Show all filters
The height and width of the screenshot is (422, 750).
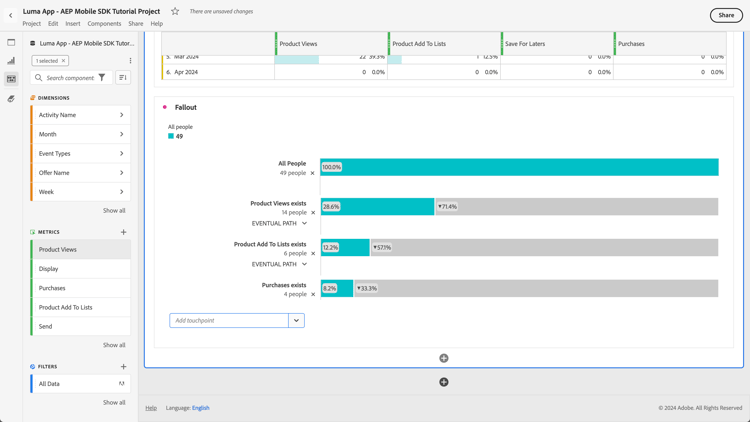114,402
